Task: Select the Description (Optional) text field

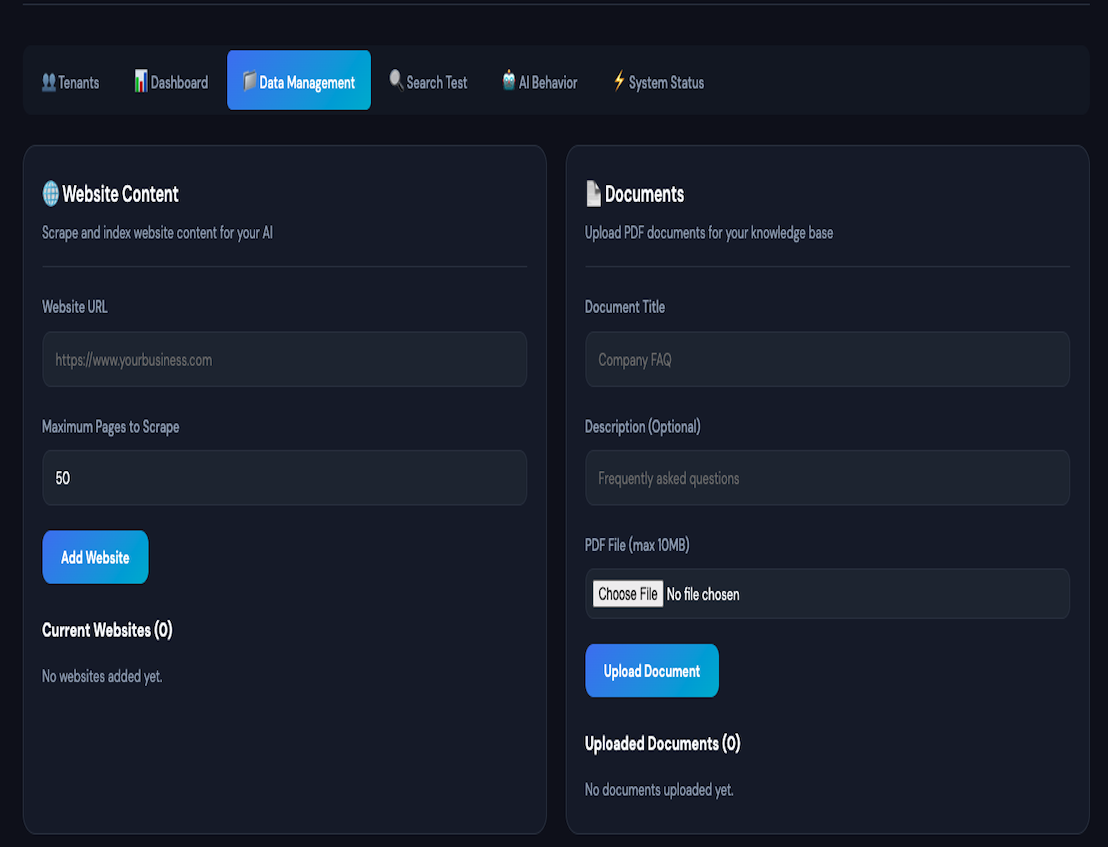Action: tap(827, 478)
